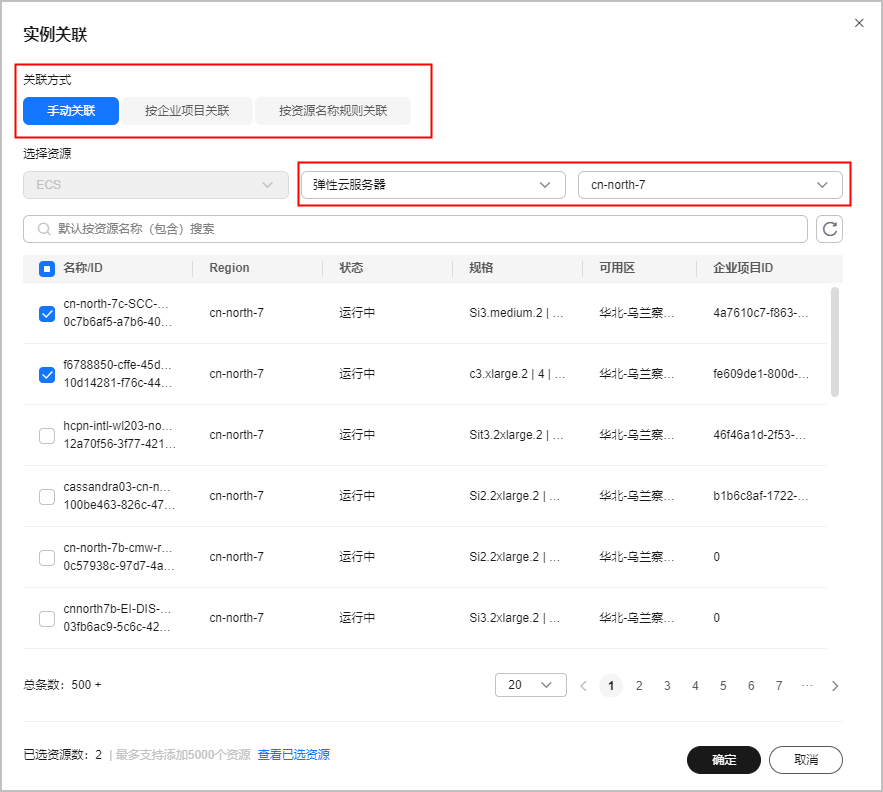Select the 按资源名称规则关联 tab
Viewport: 883px width, 792px height.
[333, 111]
